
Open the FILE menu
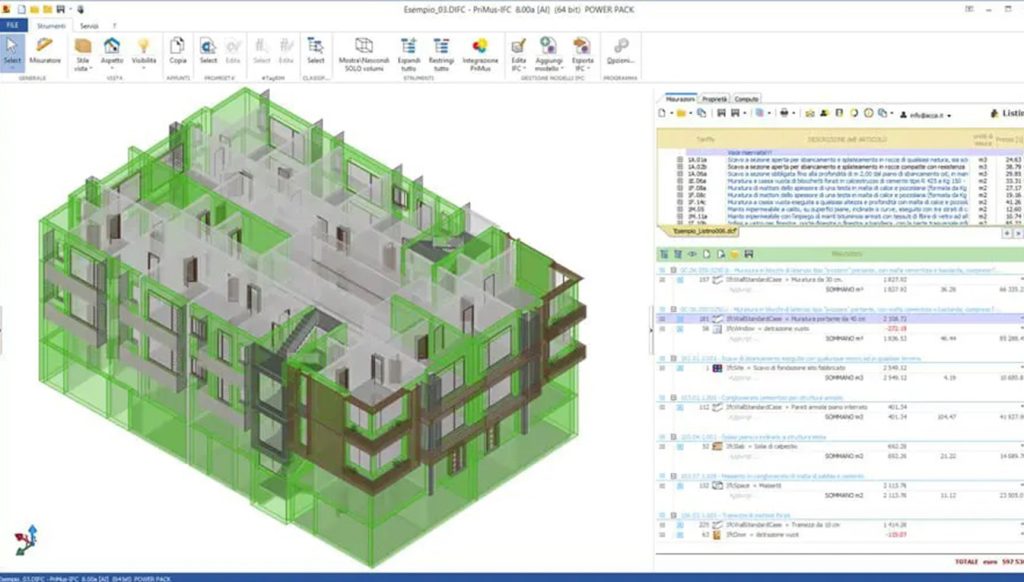click(13, 25)
